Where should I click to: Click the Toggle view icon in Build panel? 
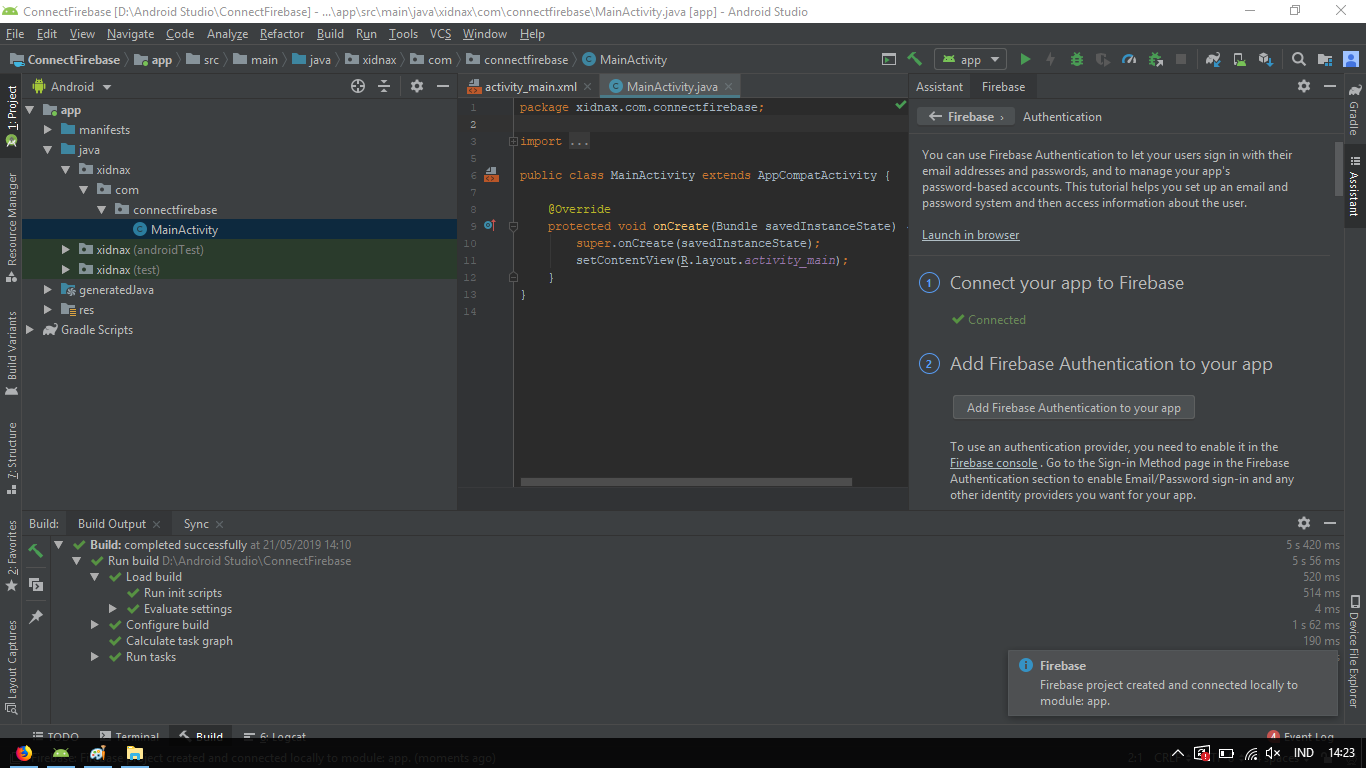coord(36,584)
